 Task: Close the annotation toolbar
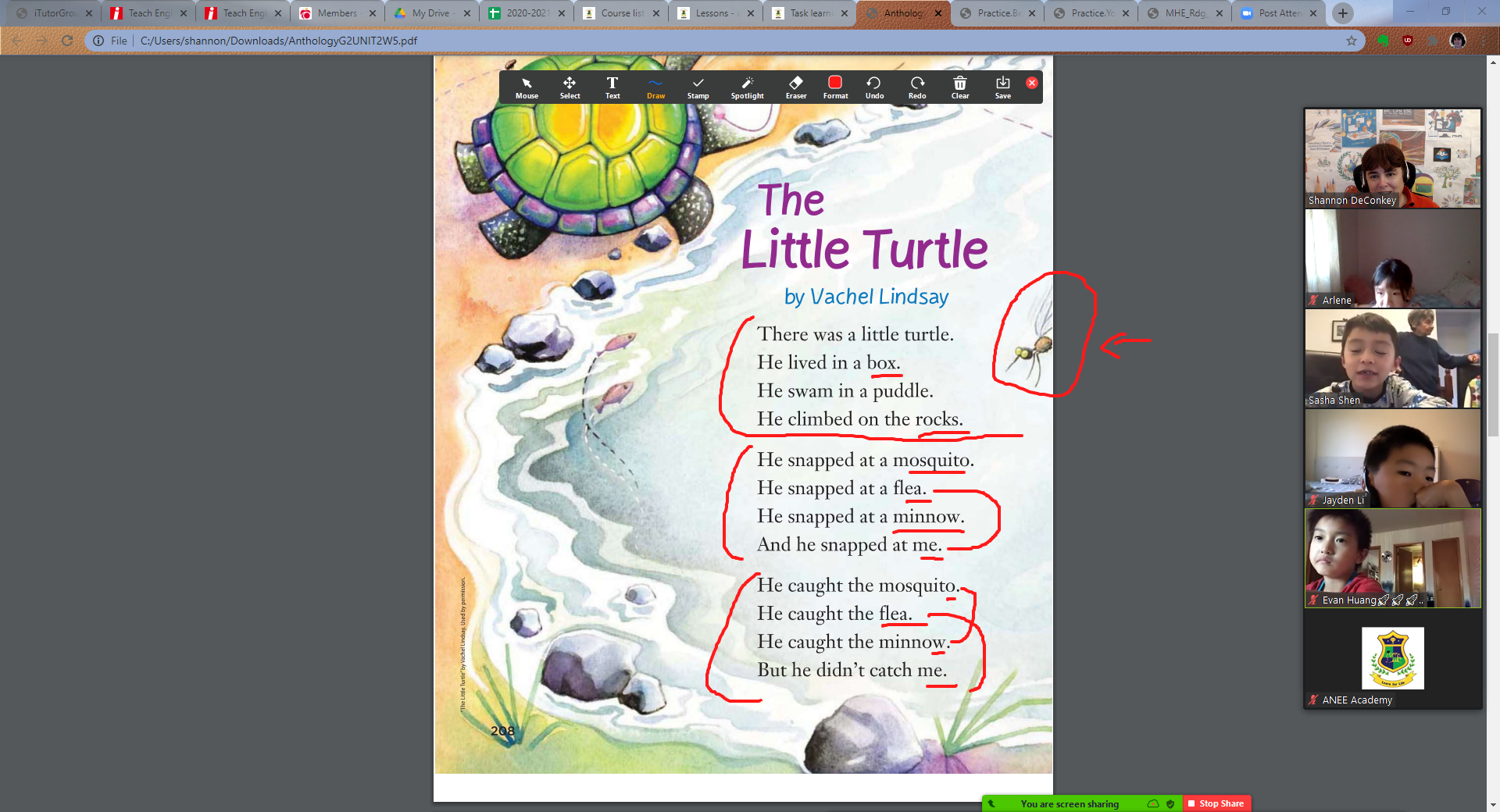point(1032,83)
